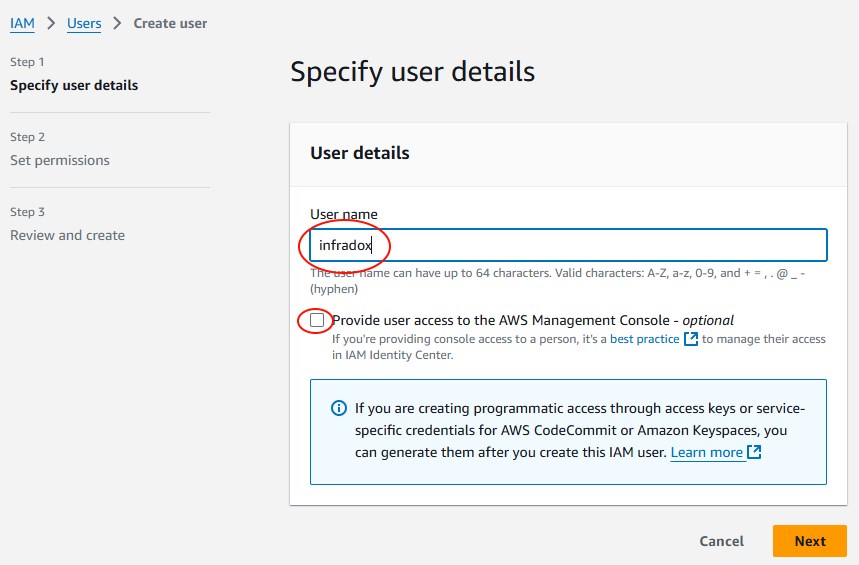Enable AWS Management Console access checkbox
Viewport: 859px width, 565px height.
(x=317, y=320)
